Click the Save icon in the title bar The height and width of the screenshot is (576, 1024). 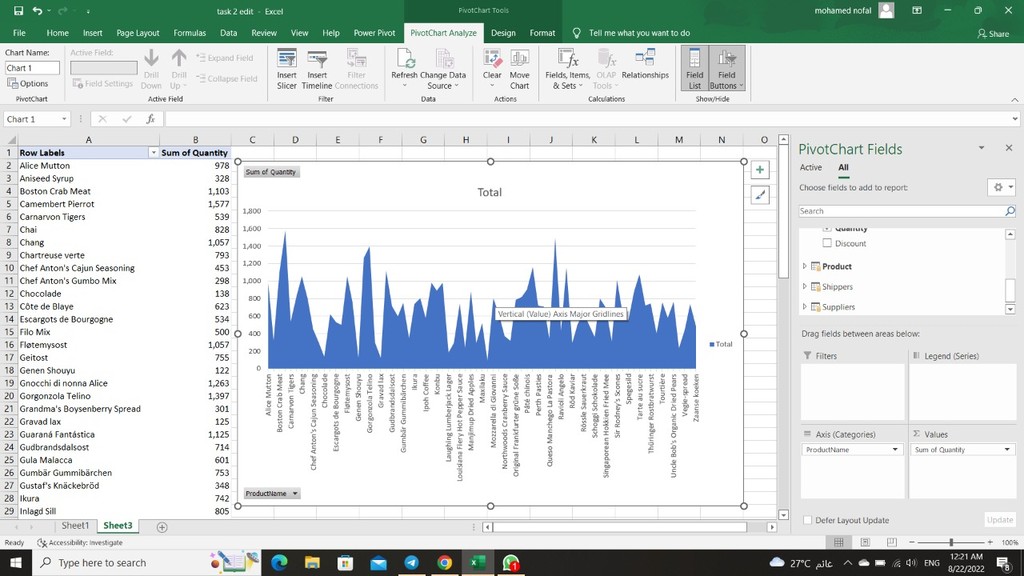(18, 10)
